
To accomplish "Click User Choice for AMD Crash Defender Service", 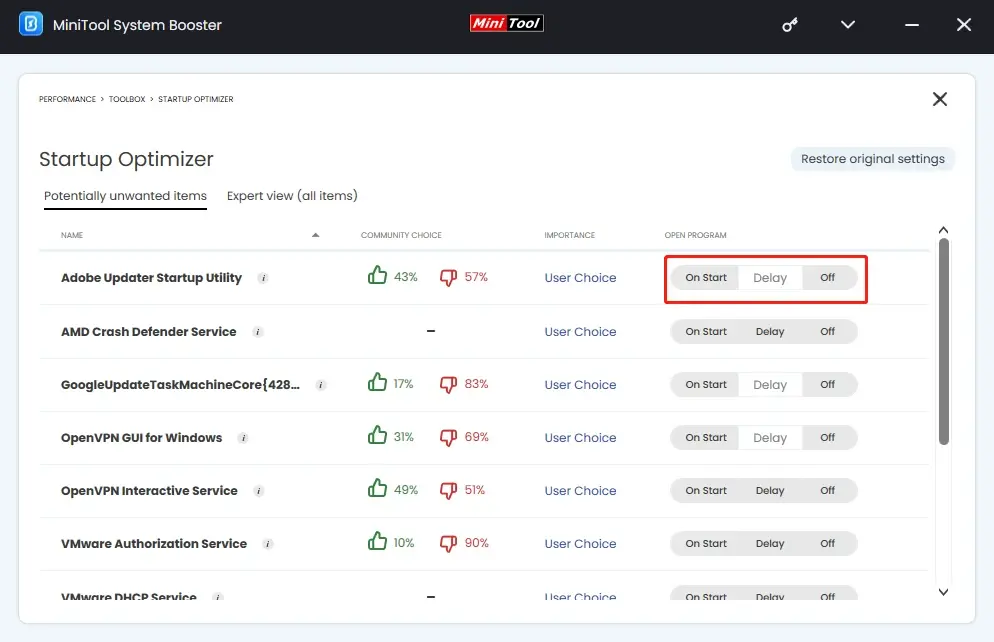I will [580, 331].
